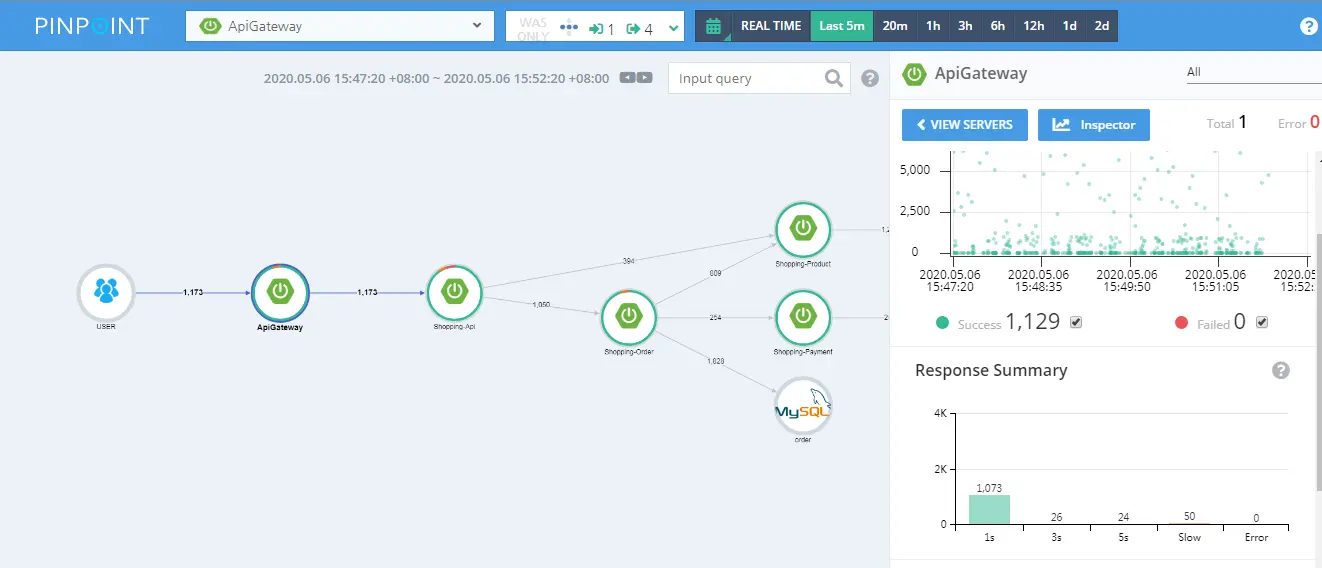Click the red Failed legend dot
1322x568 pixels.
pyautogui.click(x=1182, y=323)
